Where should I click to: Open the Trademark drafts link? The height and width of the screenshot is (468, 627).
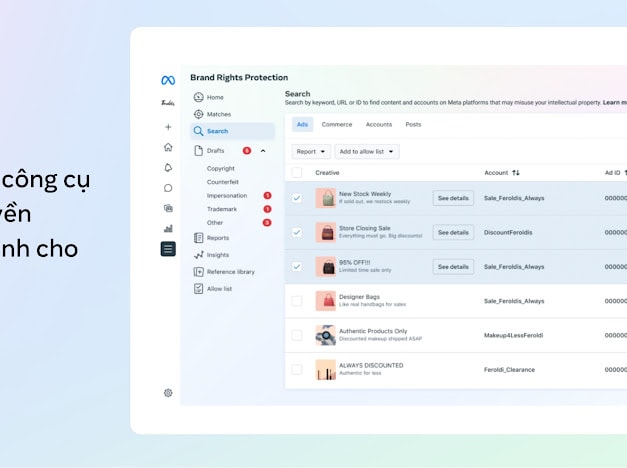pyautogui.click(x=222, y=209)
